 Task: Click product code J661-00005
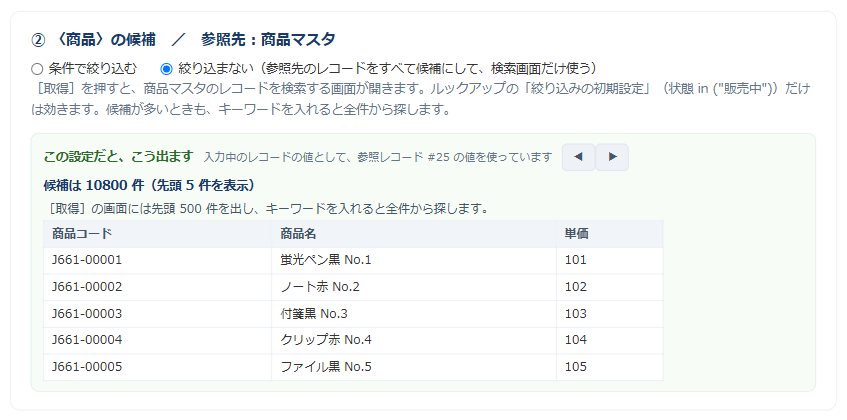[x=87, y=367]
